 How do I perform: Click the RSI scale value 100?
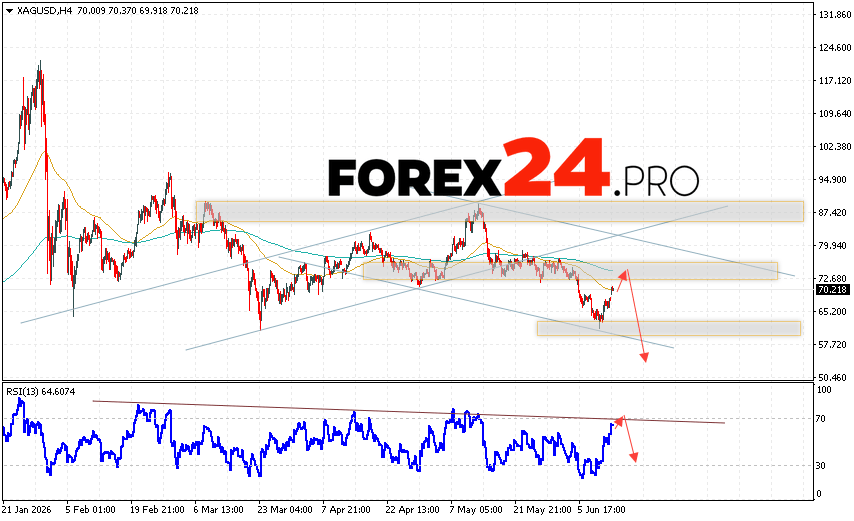(x=825, y=390)
